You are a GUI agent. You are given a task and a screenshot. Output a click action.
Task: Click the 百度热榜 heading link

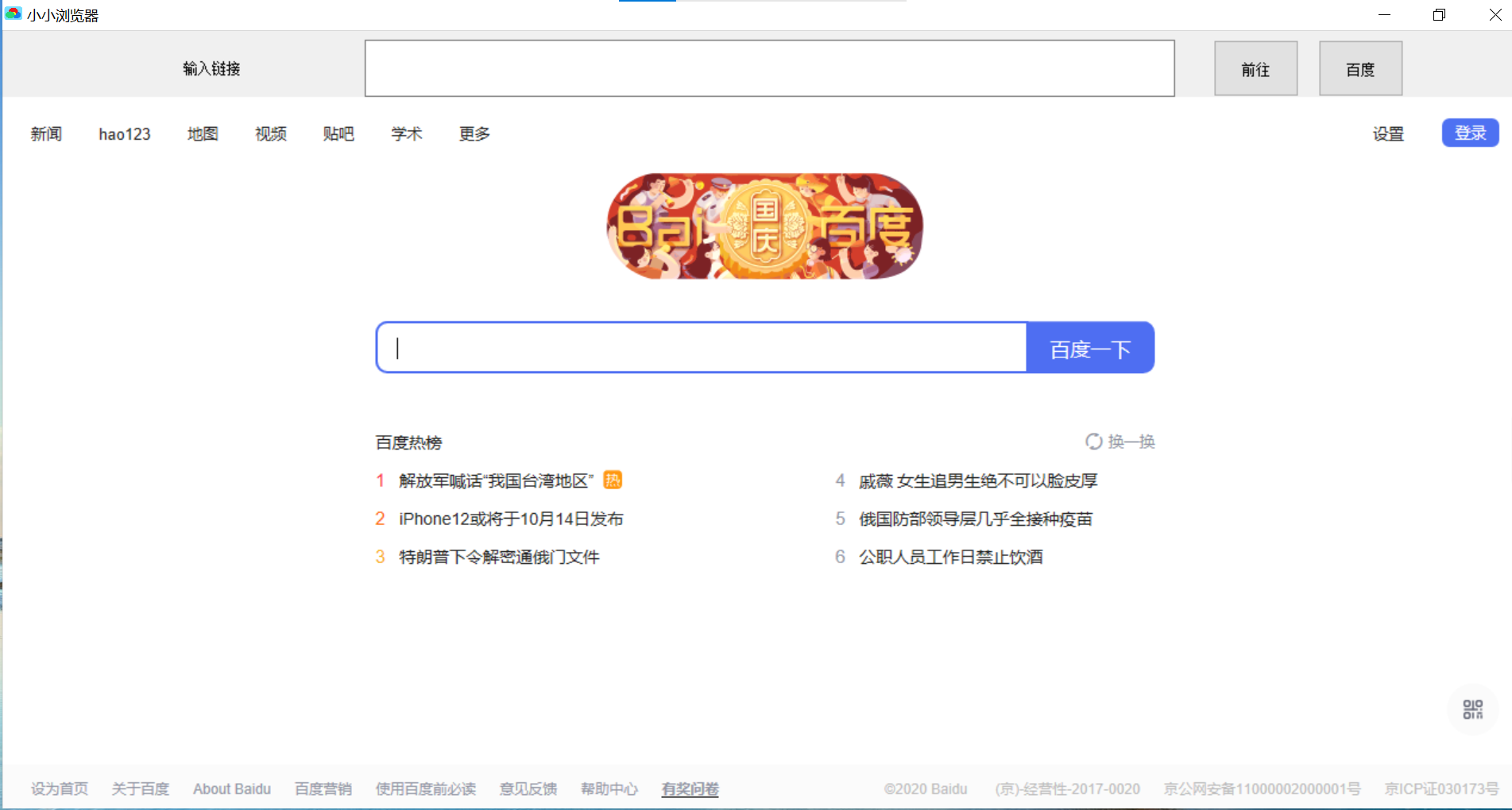pos(408,442)
